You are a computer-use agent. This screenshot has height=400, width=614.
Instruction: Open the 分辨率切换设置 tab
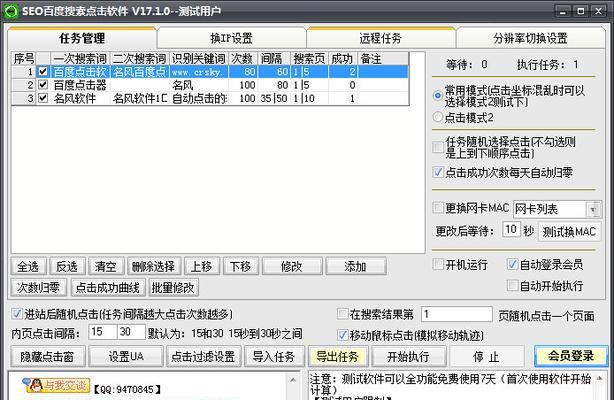click(x=530, y=38)
